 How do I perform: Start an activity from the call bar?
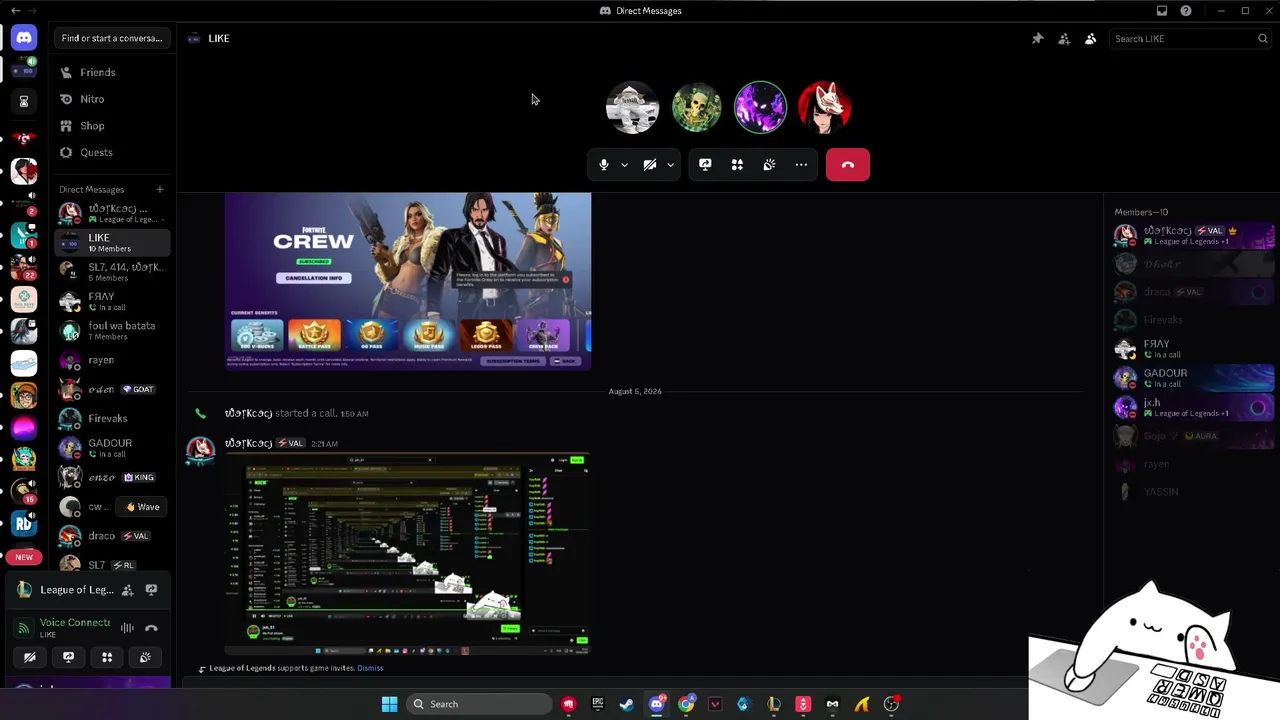[x=737, y=165]
